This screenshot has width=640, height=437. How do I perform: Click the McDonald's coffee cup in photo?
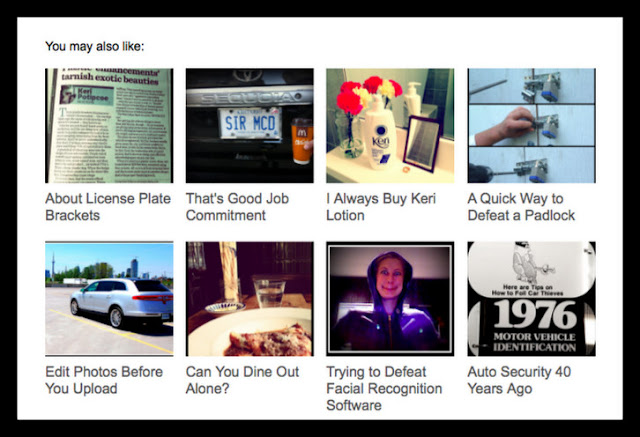tap(302, 141)
